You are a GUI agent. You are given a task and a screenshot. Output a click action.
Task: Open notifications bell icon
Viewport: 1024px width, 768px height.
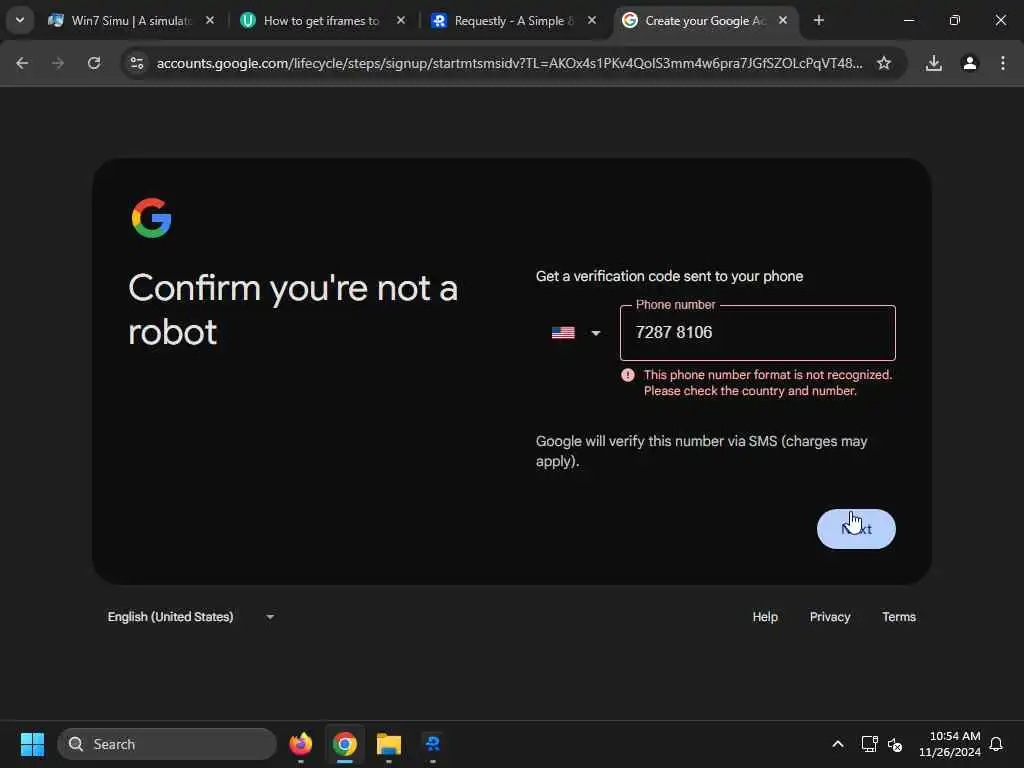pos(996,744)
